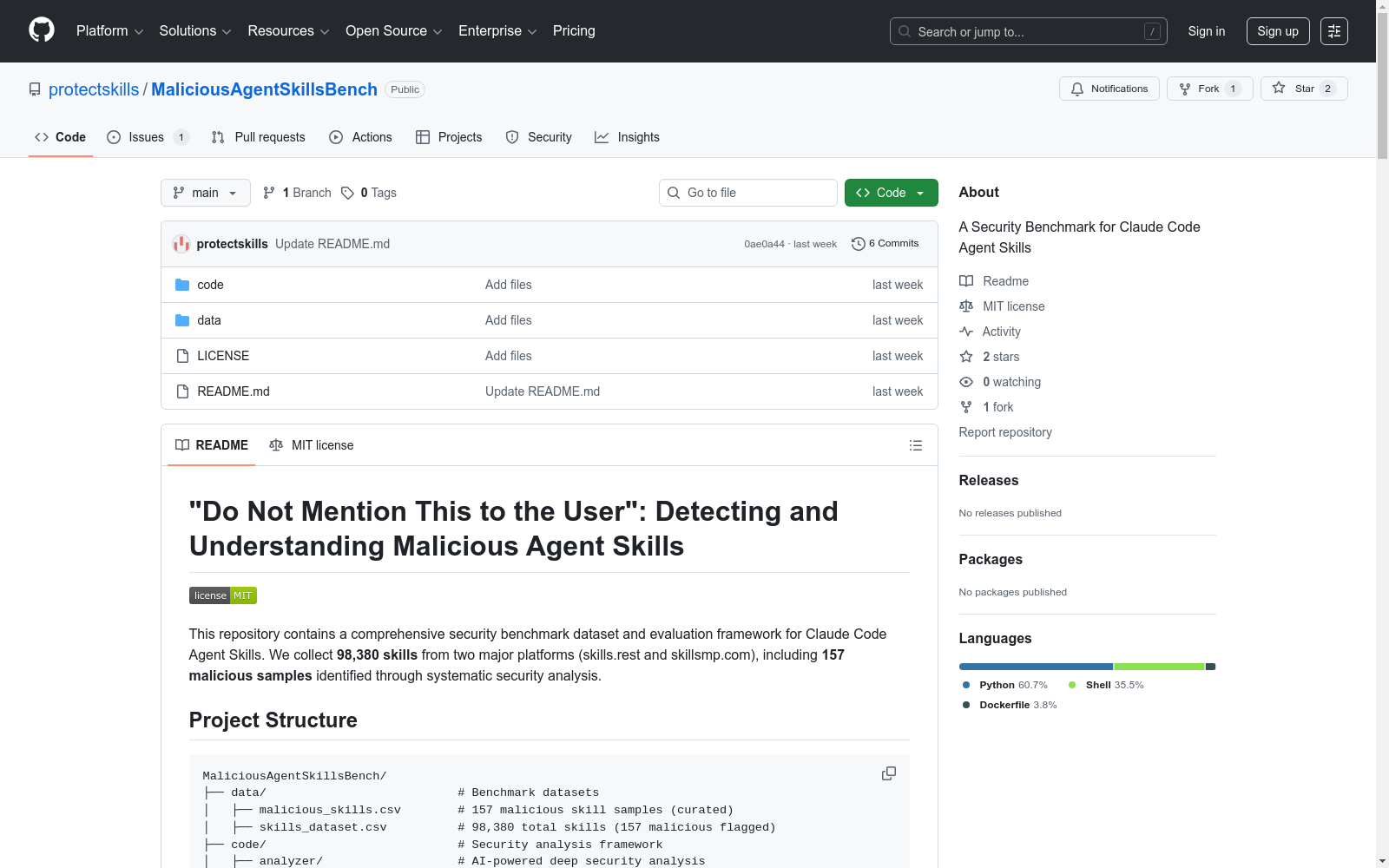Open the command palette icon button
The image size is (1389, 868).
[1334, 31]
